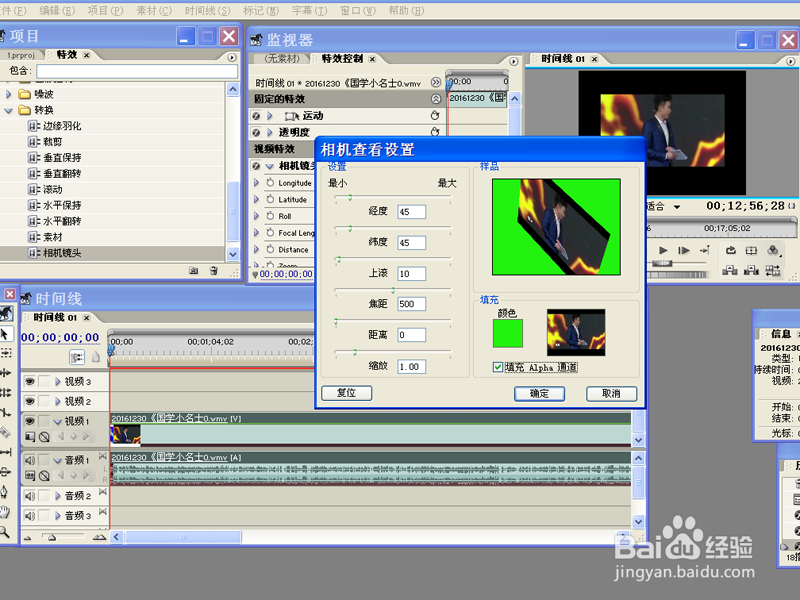Click the stopwatch icon beside Latitude

[270, 199]
